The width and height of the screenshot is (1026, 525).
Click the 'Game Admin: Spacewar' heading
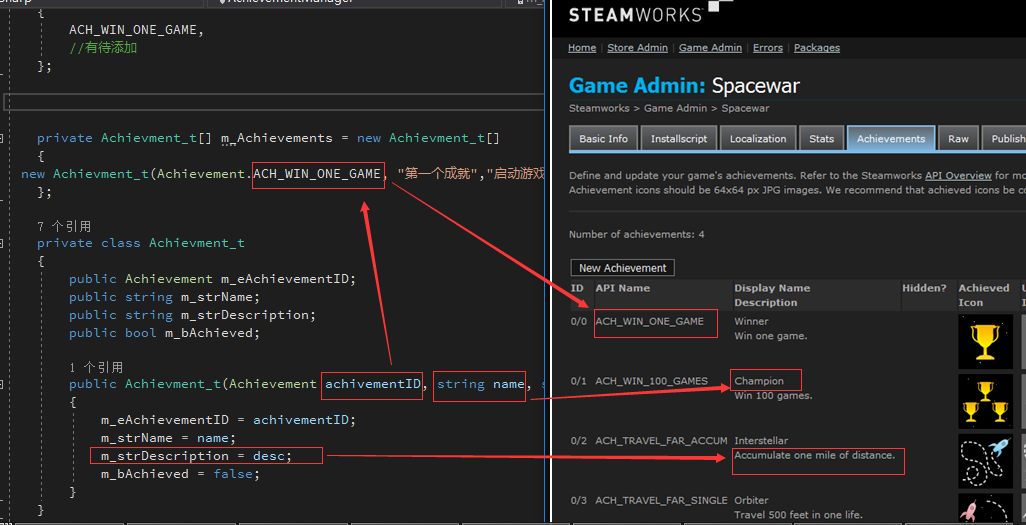coord(684,86)
